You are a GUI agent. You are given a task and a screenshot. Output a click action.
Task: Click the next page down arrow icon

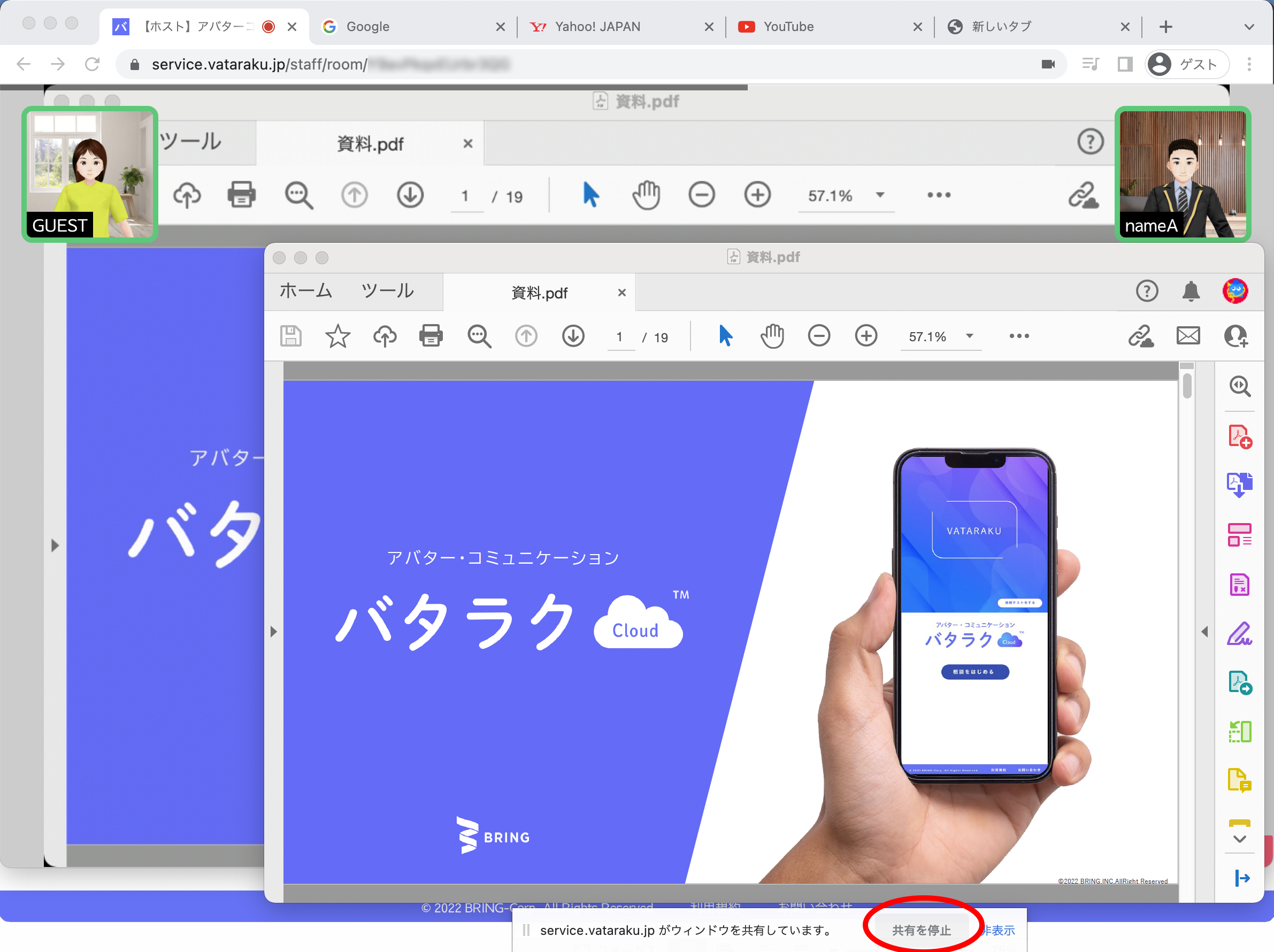click(x=573, y=336)
